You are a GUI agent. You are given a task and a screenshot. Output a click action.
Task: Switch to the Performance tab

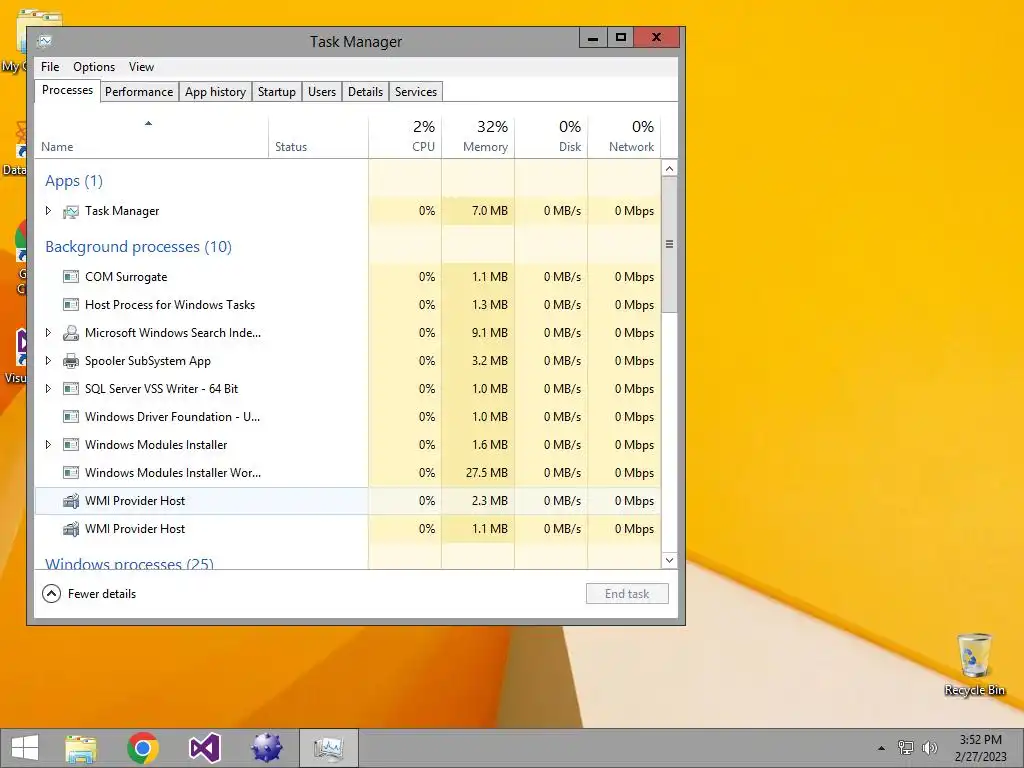coord(139,92)
